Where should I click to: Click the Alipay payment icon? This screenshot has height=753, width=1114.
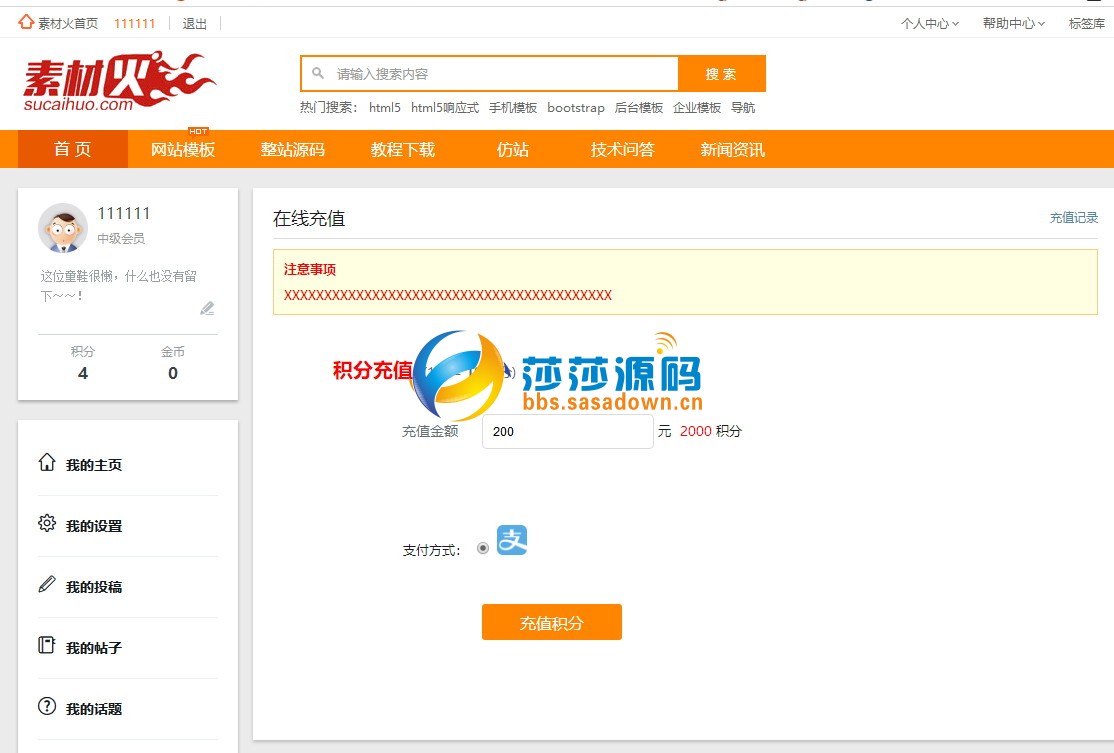tap(512, 540)
